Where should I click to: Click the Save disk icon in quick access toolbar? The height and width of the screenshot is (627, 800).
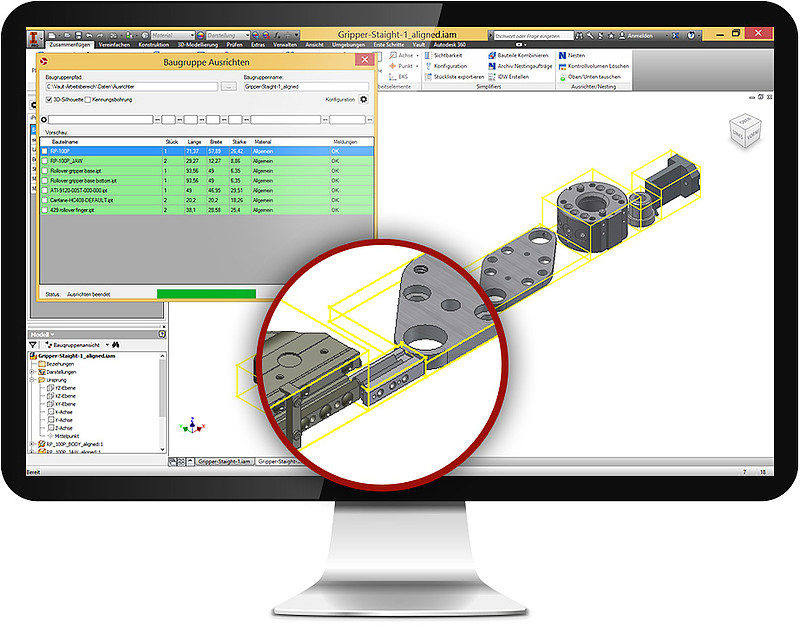click(x=78, y=35)
